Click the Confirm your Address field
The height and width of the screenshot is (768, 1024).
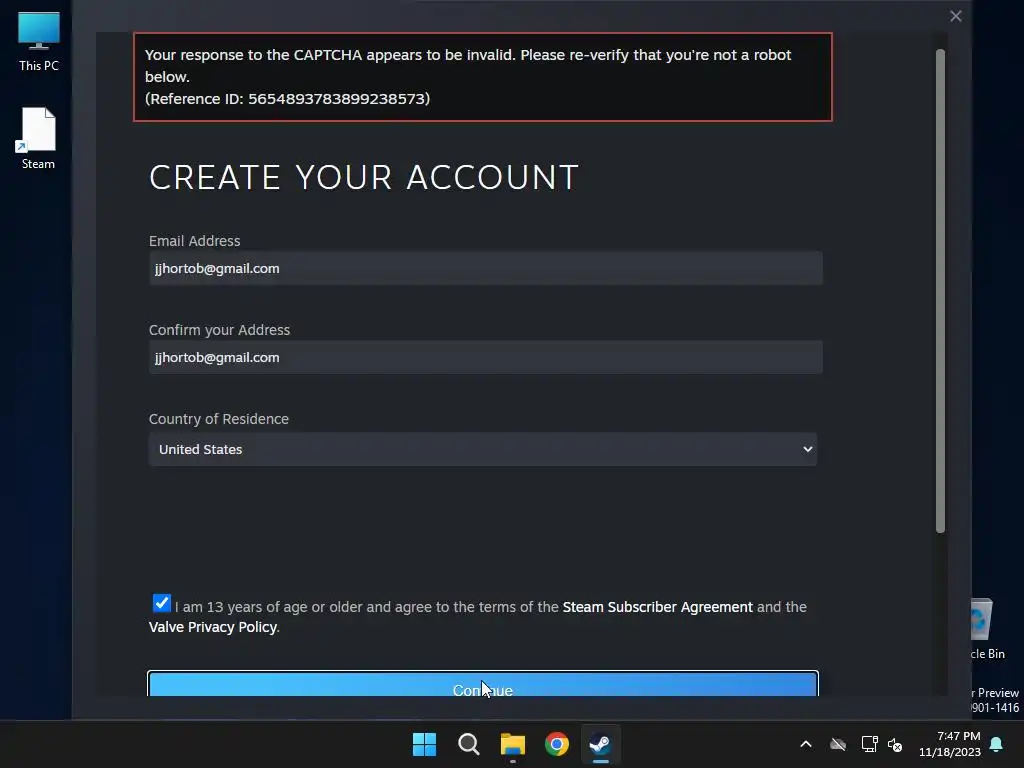point(485,357)
